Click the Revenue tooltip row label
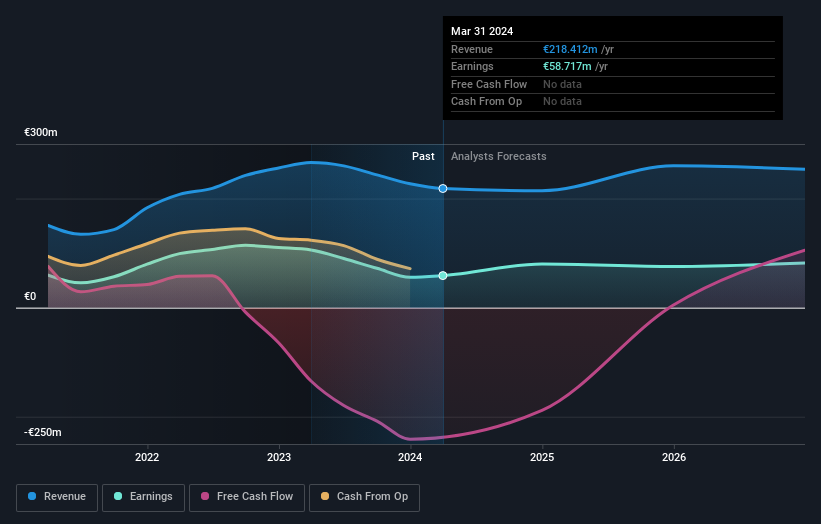821x524 pixels. coord(472,49)
